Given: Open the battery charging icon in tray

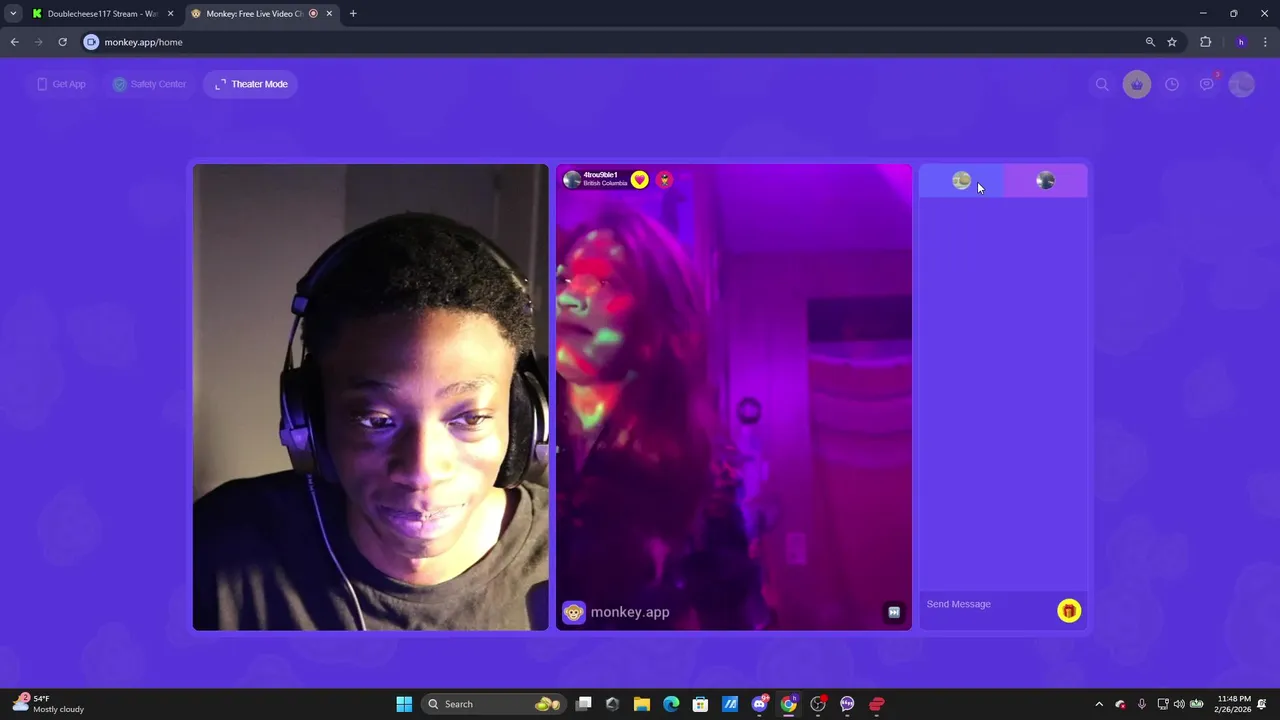Looking at the screenshot, I should pos(1196,704).
